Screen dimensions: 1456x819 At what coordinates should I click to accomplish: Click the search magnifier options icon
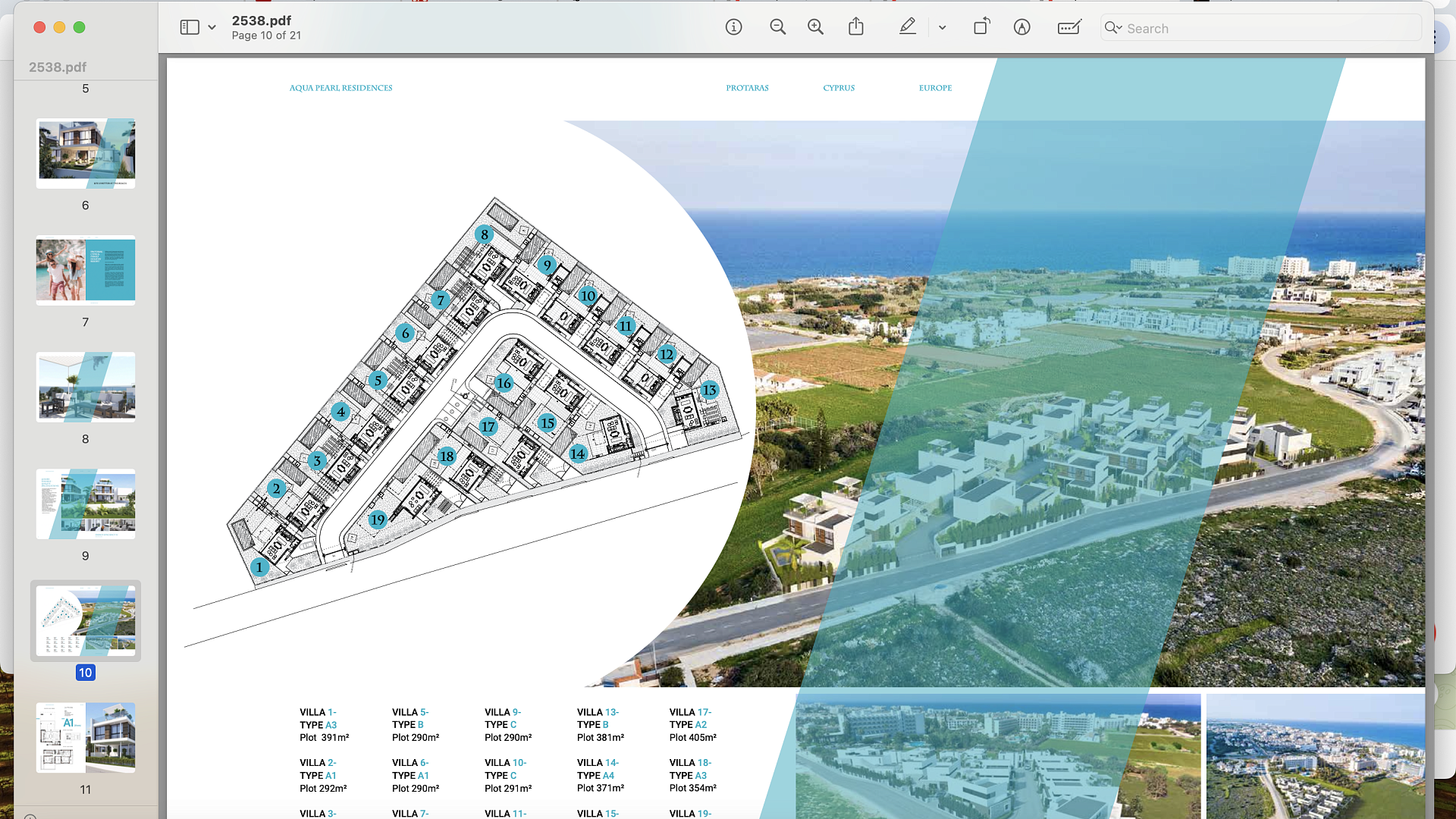[1113, 28]
